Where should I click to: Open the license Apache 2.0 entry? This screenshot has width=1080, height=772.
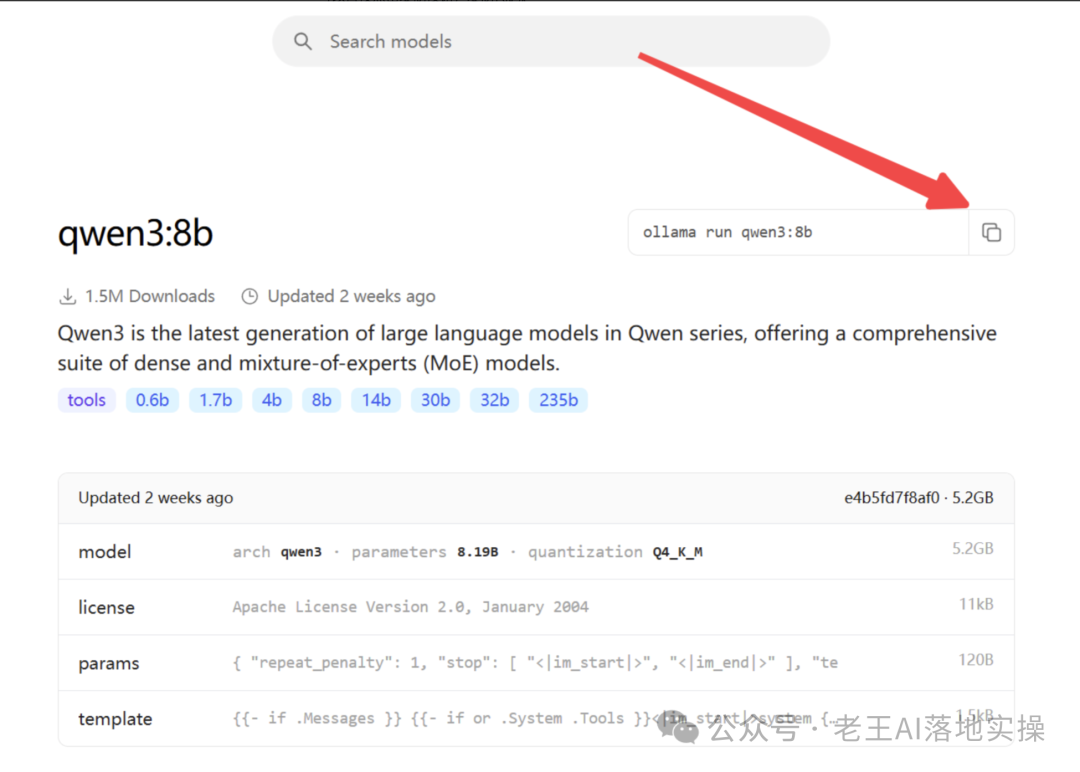point(106,607)
